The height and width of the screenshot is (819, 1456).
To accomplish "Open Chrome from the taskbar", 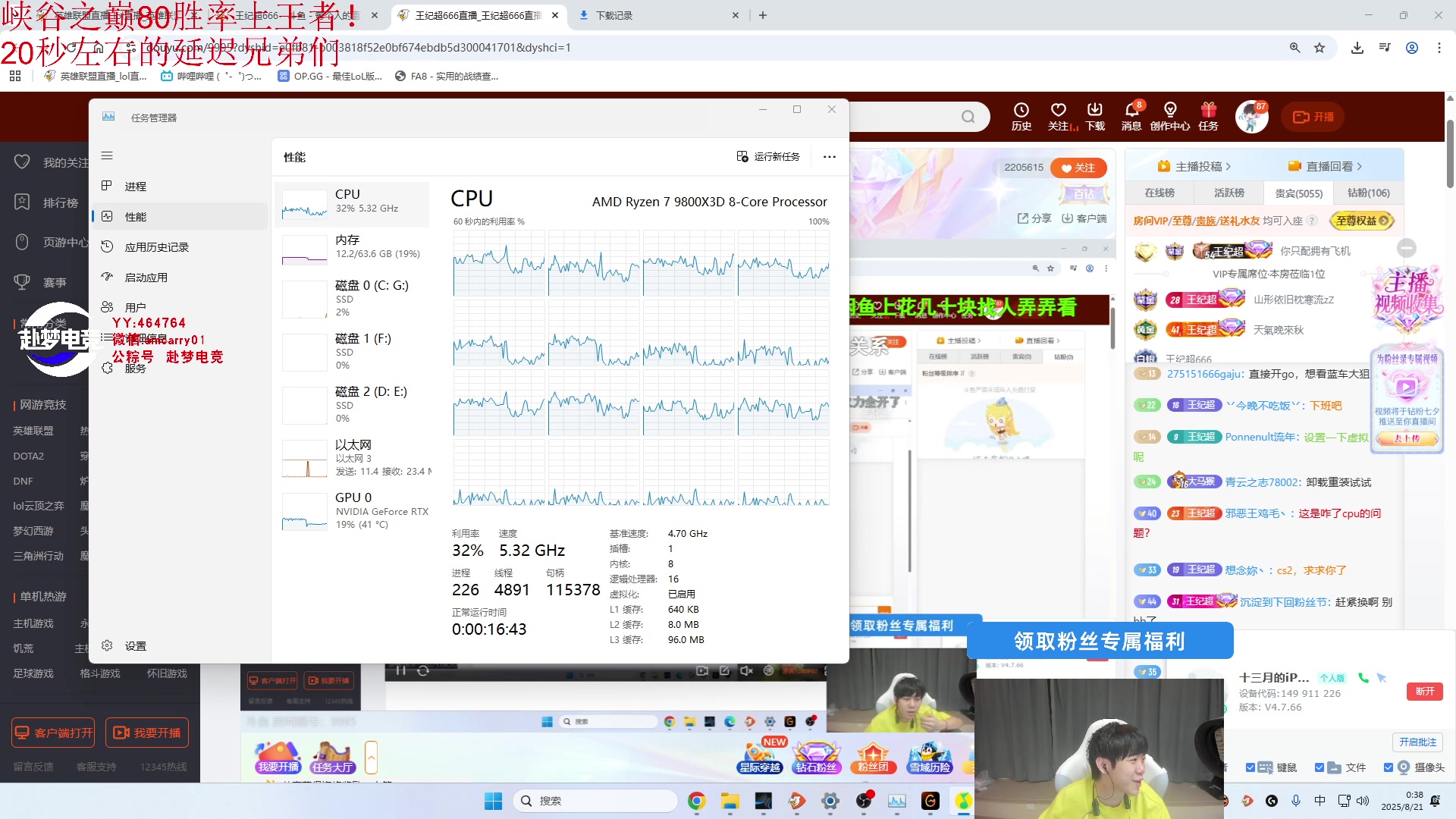I will click(697, 801).
